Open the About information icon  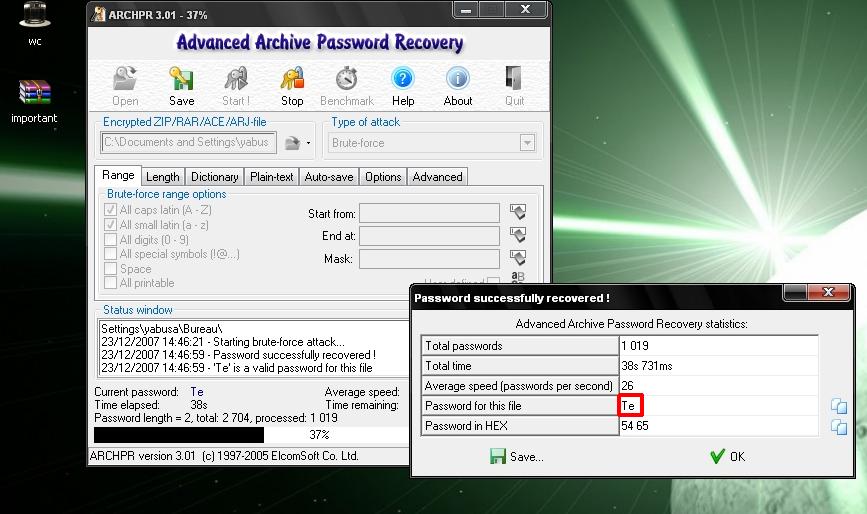(458, 78)
